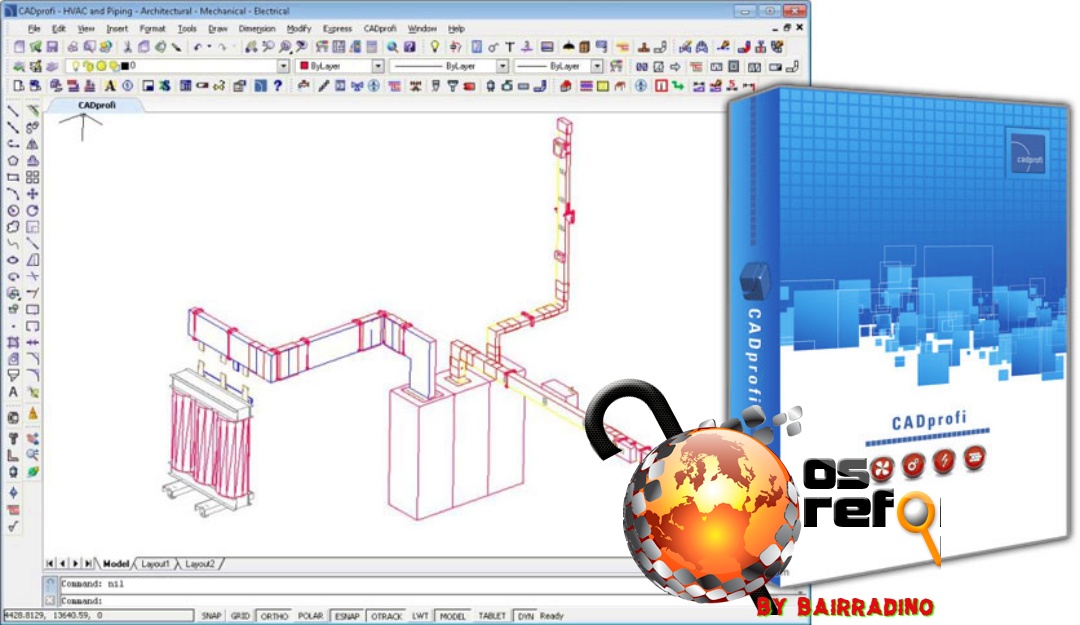This screenshot has width=1080, height=625.
Task: Open the Edit menu
Action: click(x=59, y=29)
